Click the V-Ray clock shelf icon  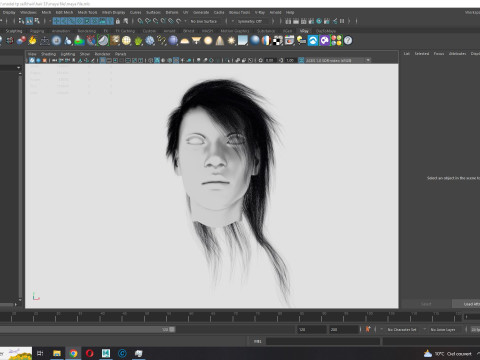56,41
